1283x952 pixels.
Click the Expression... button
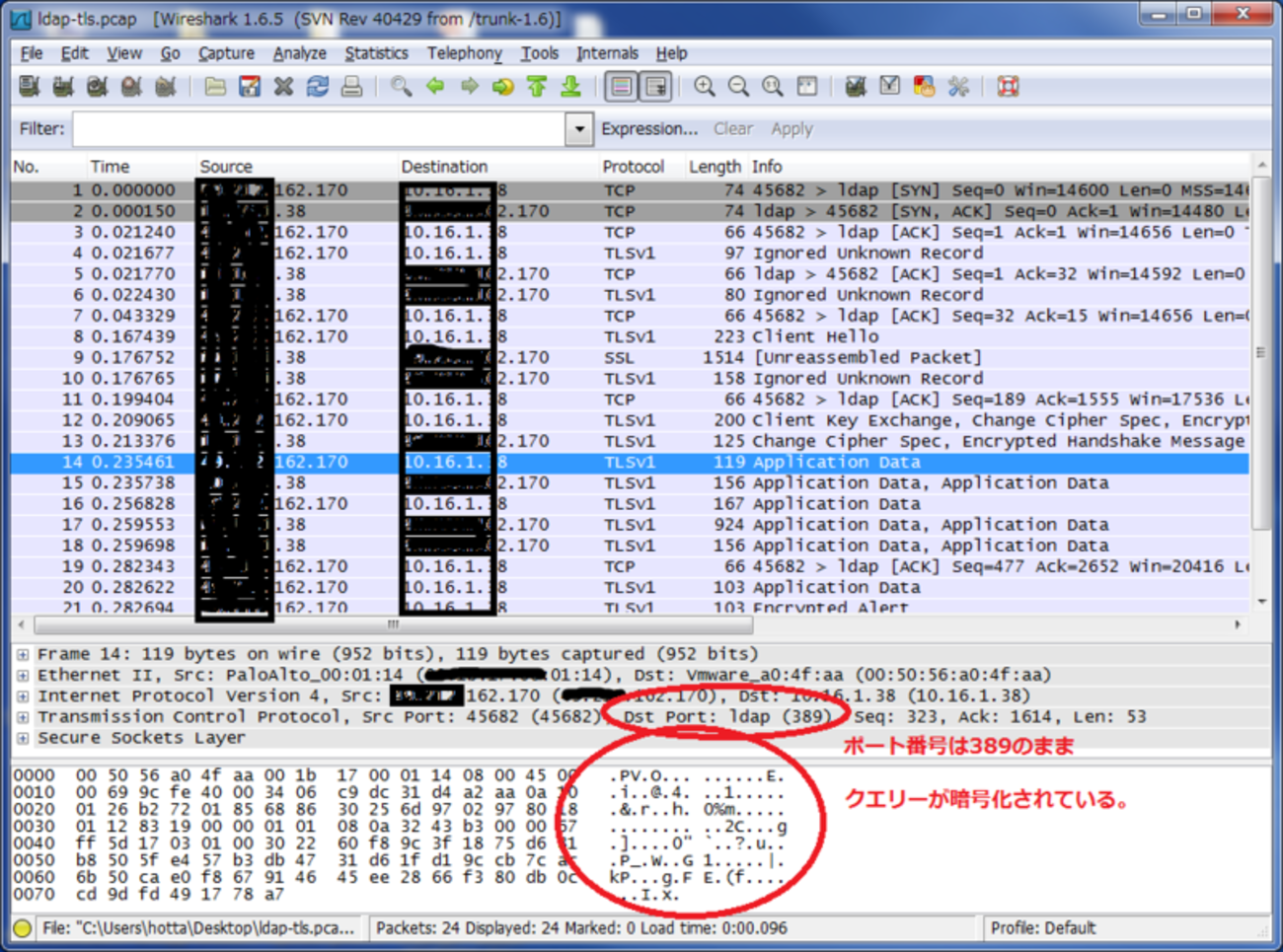click(648, 129)
